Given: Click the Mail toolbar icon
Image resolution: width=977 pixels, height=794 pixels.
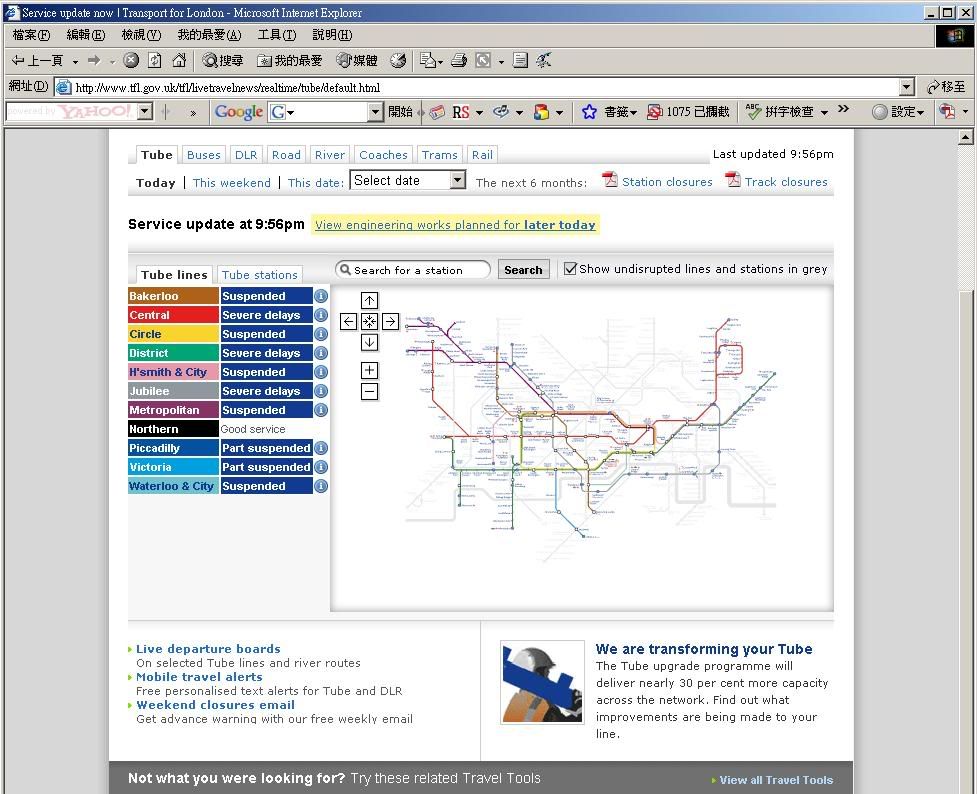Looking at the screenshot, I should click(x=427, y=60).
